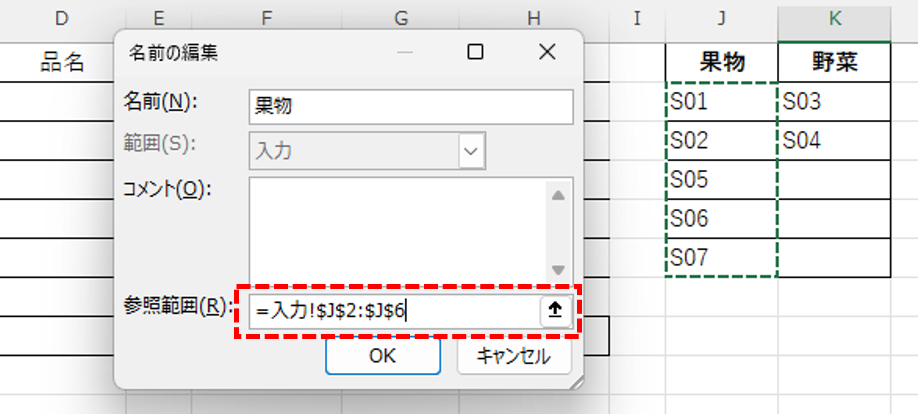This screenshot has height=414, width=918.
Task: Click the 参照範囲 formula input field
Action: tap(393, 311)
